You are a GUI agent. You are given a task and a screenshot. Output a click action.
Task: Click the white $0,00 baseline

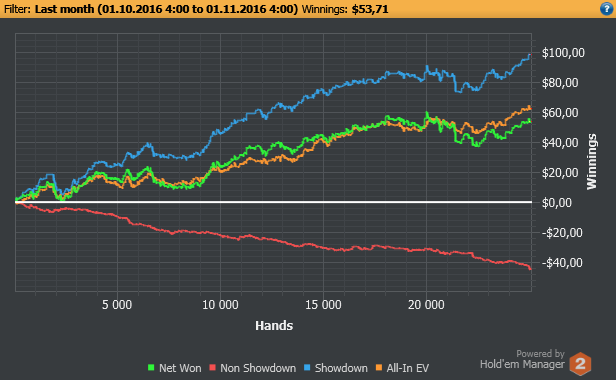pyautogui.click(x=273, y=202)
